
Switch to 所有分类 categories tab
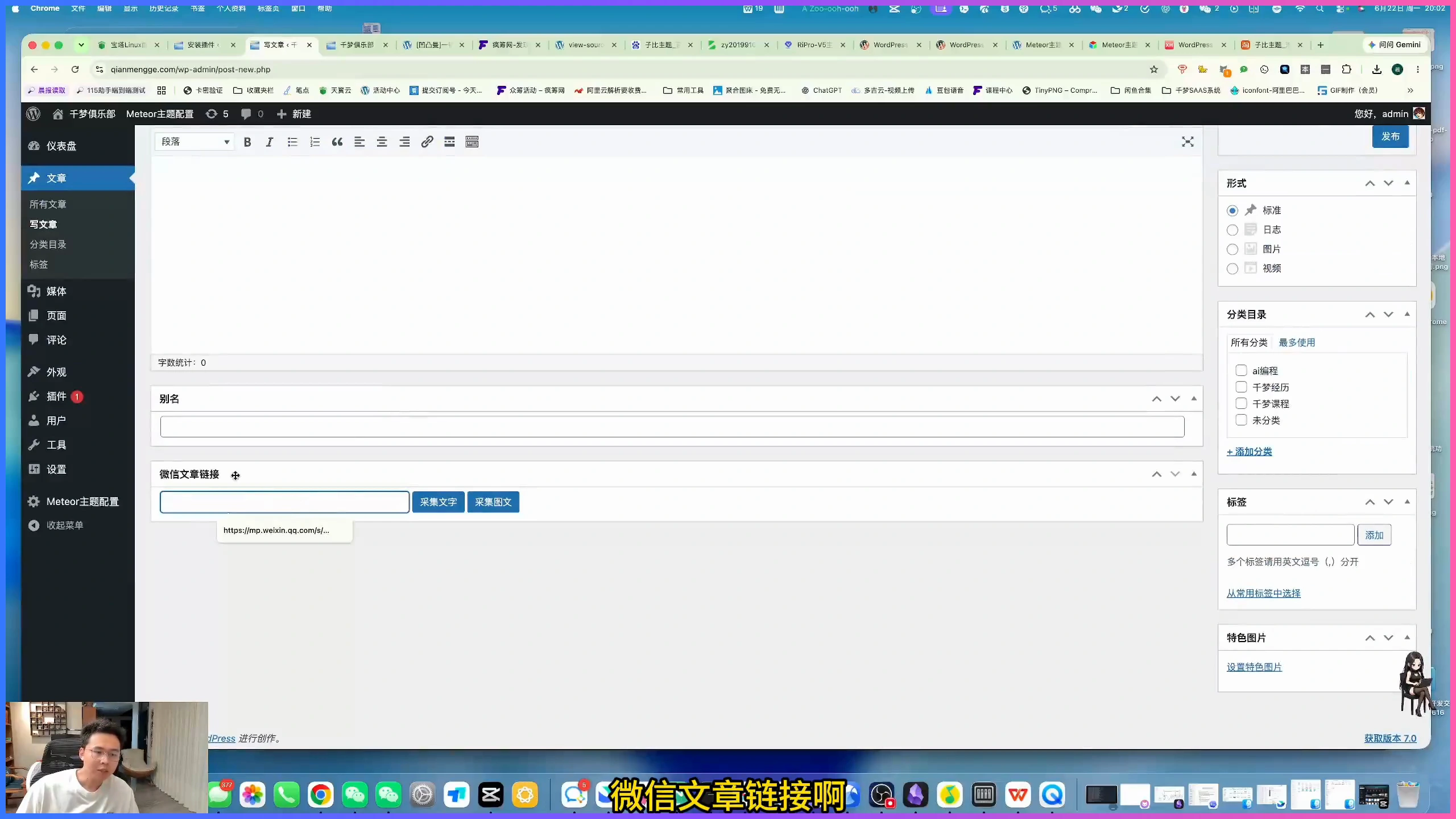[x=1249, y=342]
